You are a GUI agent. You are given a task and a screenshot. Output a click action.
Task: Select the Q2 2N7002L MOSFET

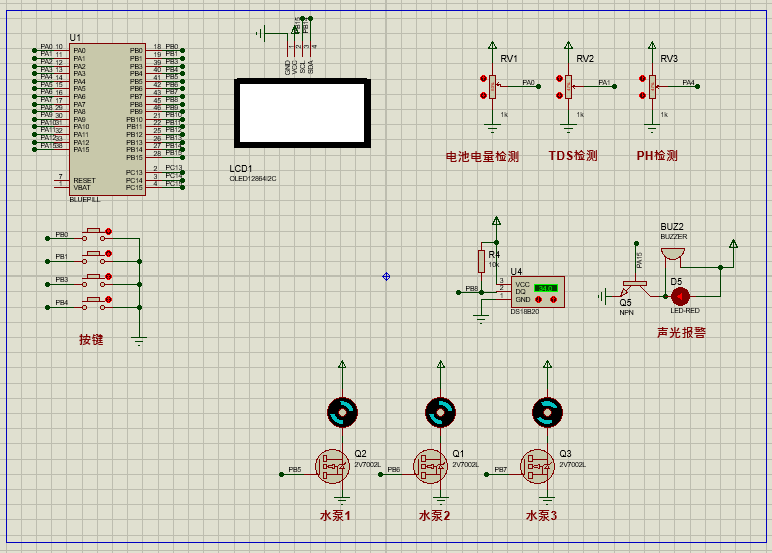332,466
